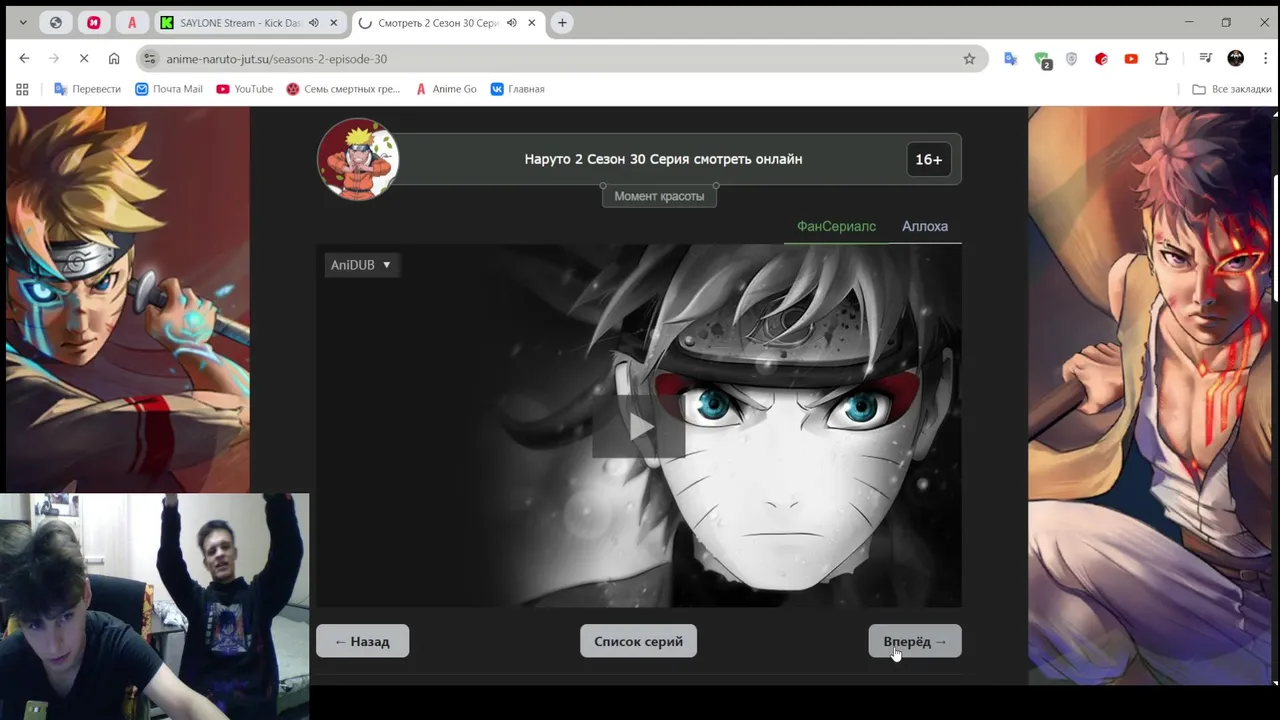Go to the browser home page
Screen dimensions: 1280x720
[114, 59]
